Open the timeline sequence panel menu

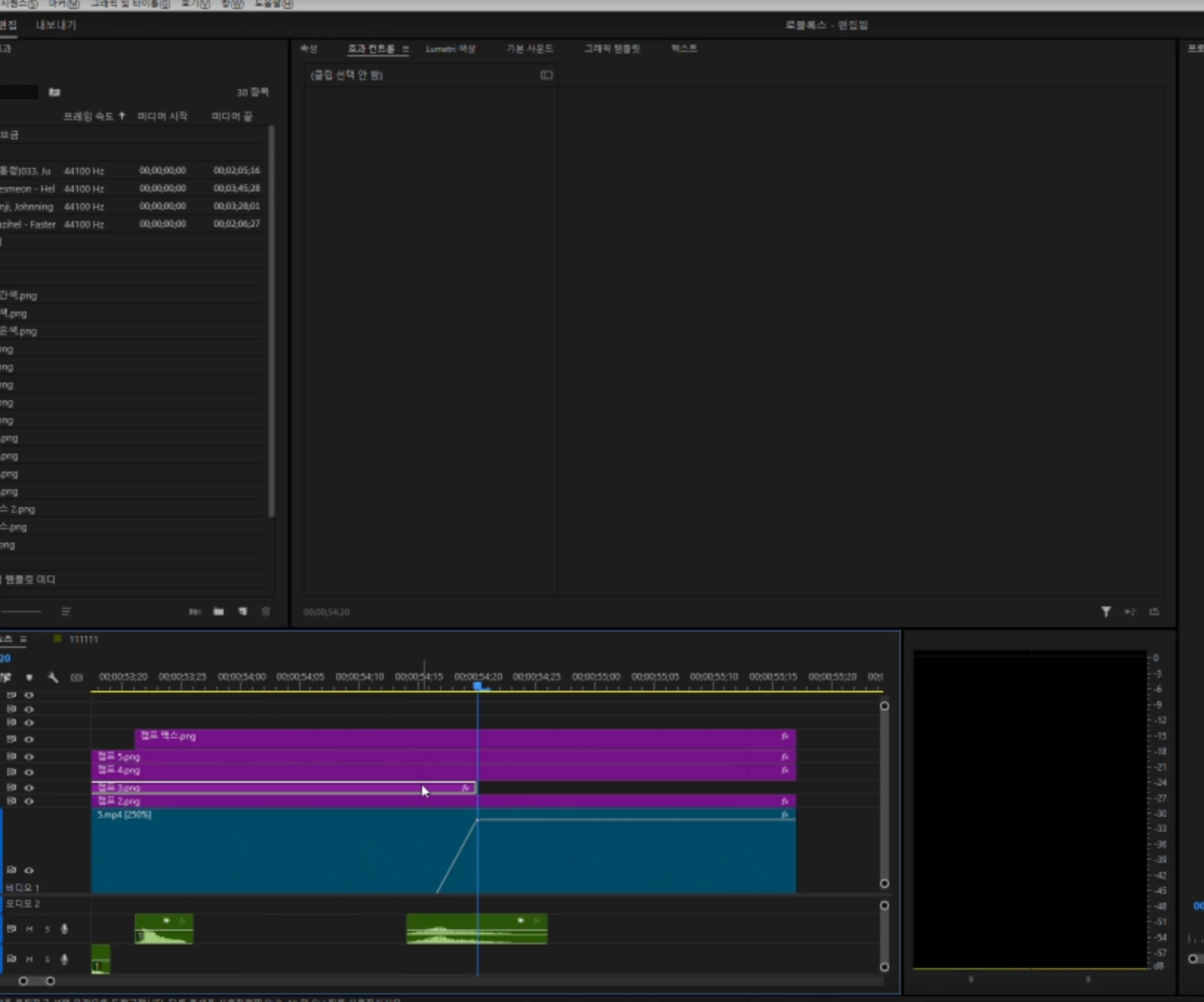[23, 639]
